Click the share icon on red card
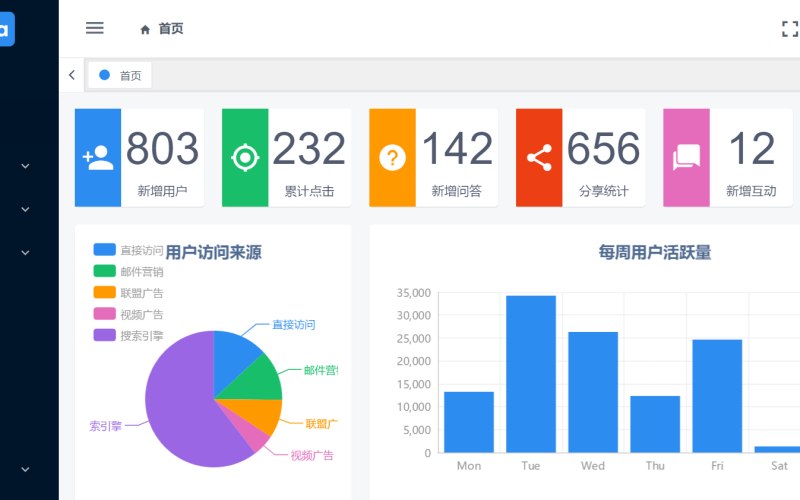Image resolution: width=800 pixels, height=500 pixels. [x=539, y=158]
